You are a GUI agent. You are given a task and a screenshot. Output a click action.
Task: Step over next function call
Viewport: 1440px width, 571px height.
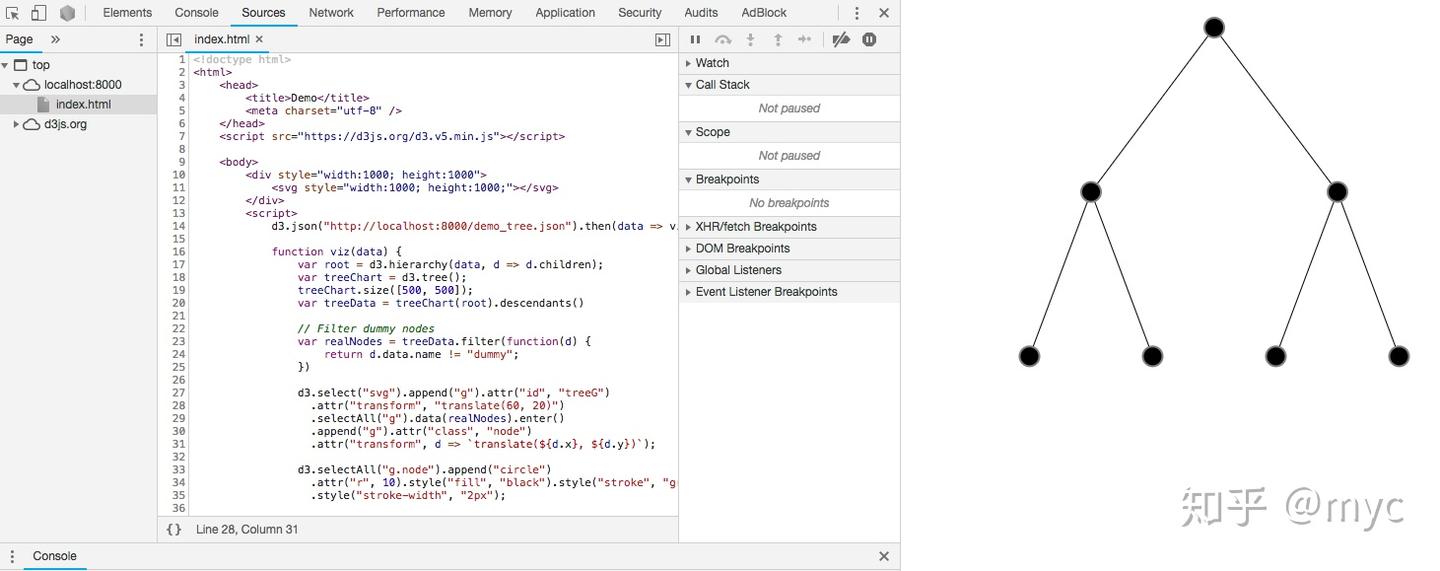723,40
